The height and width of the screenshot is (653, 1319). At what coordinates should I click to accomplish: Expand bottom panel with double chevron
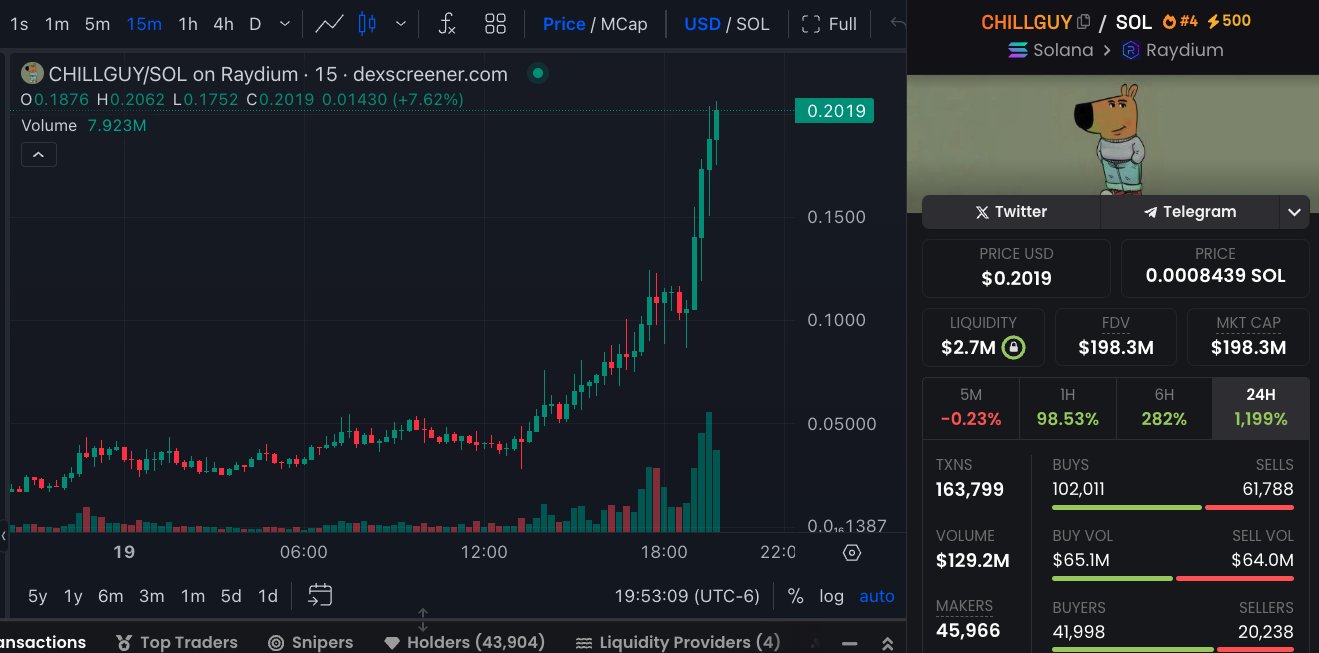[887, 643]
